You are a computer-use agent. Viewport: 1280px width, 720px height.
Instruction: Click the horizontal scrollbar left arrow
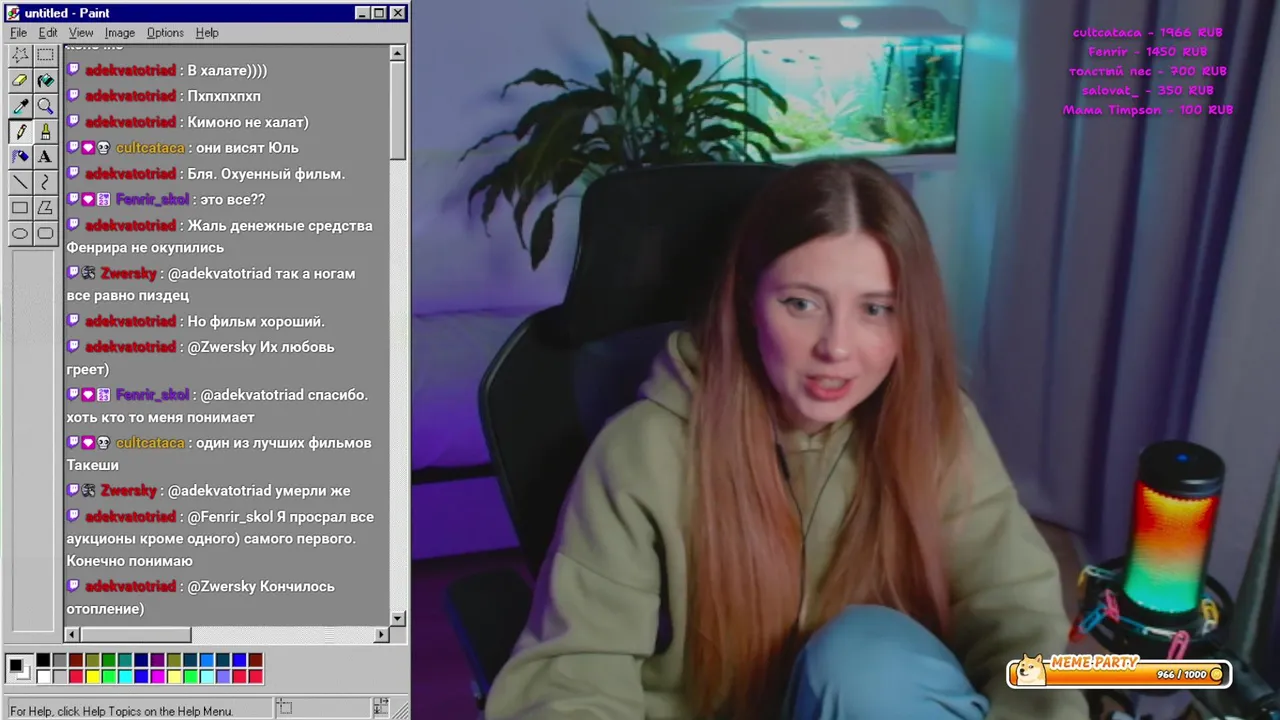pyautogui.click(x=72, y=635)
